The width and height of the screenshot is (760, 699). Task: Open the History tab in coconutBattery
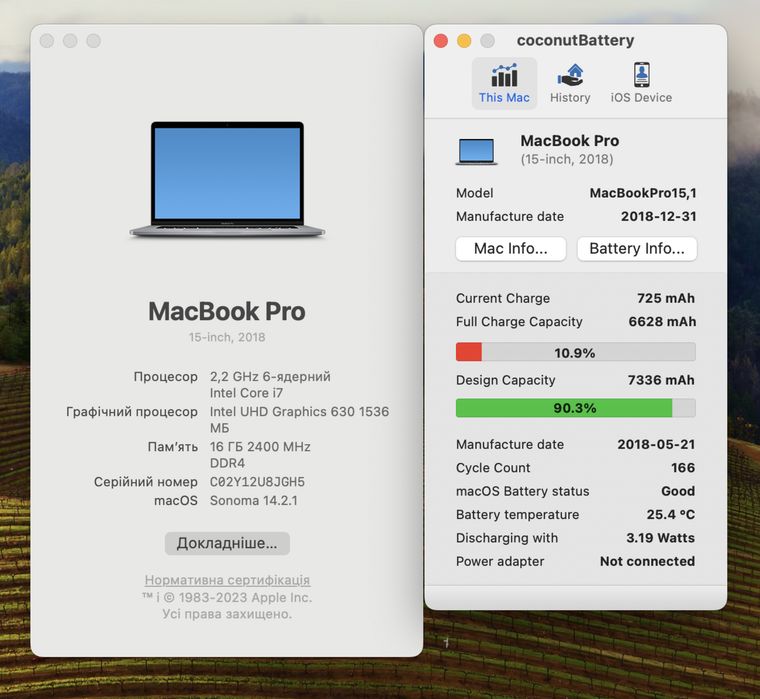click(570, 83)
